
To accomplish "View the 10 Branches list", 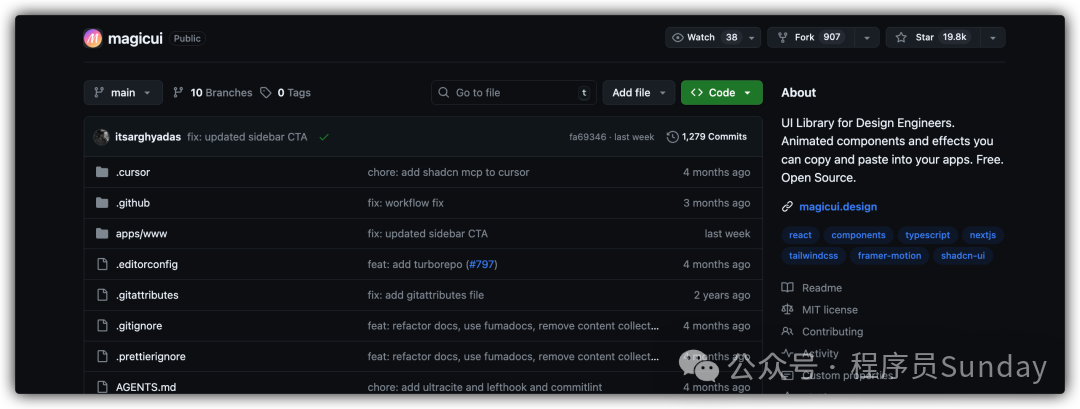I will click(x=213, y=93).
